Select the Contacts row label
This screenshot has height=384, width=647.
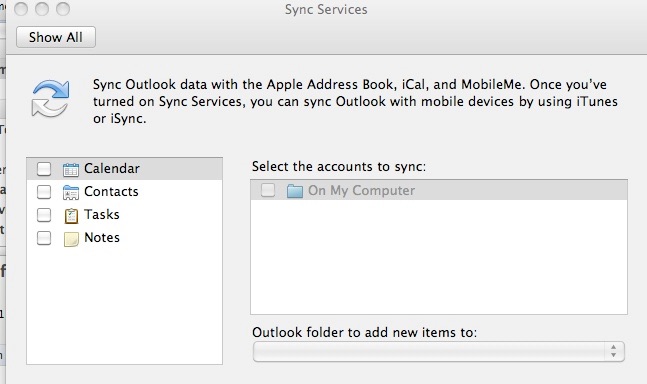click(111, 192)
